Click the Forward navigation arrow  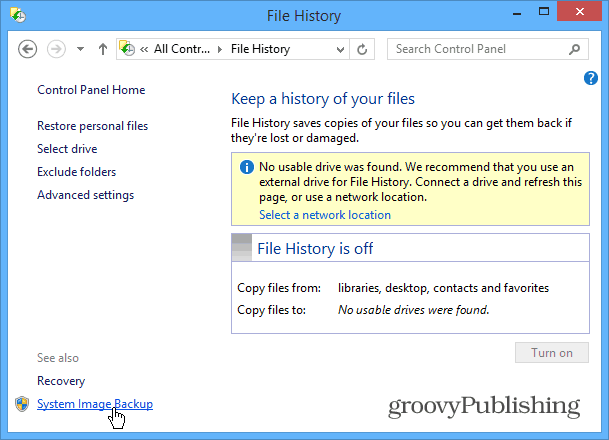pos(56,49)
